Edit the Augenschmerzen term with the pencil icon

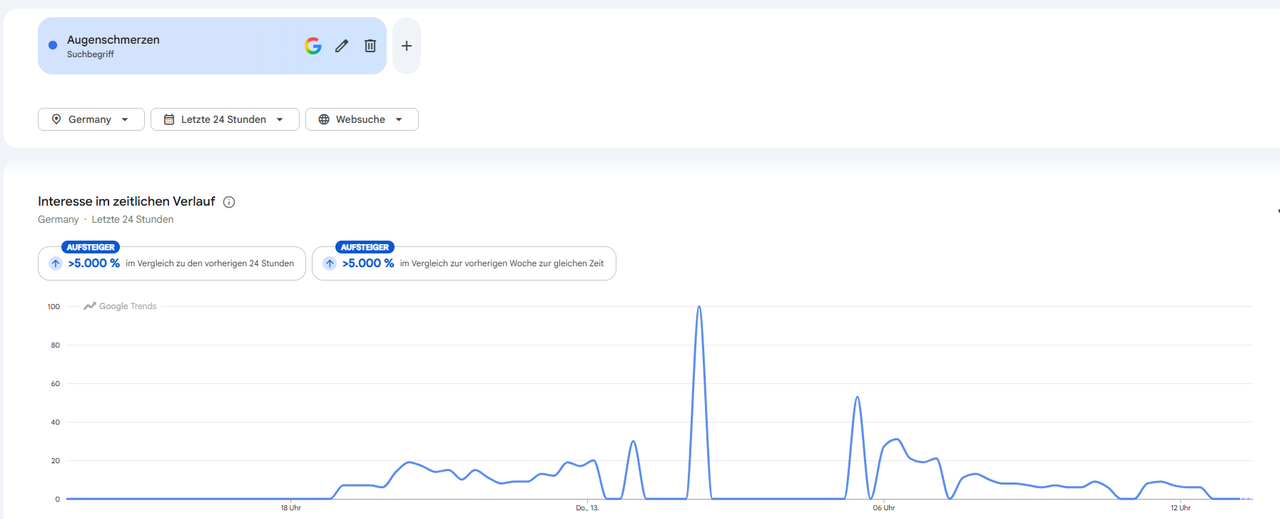[342, 46]
